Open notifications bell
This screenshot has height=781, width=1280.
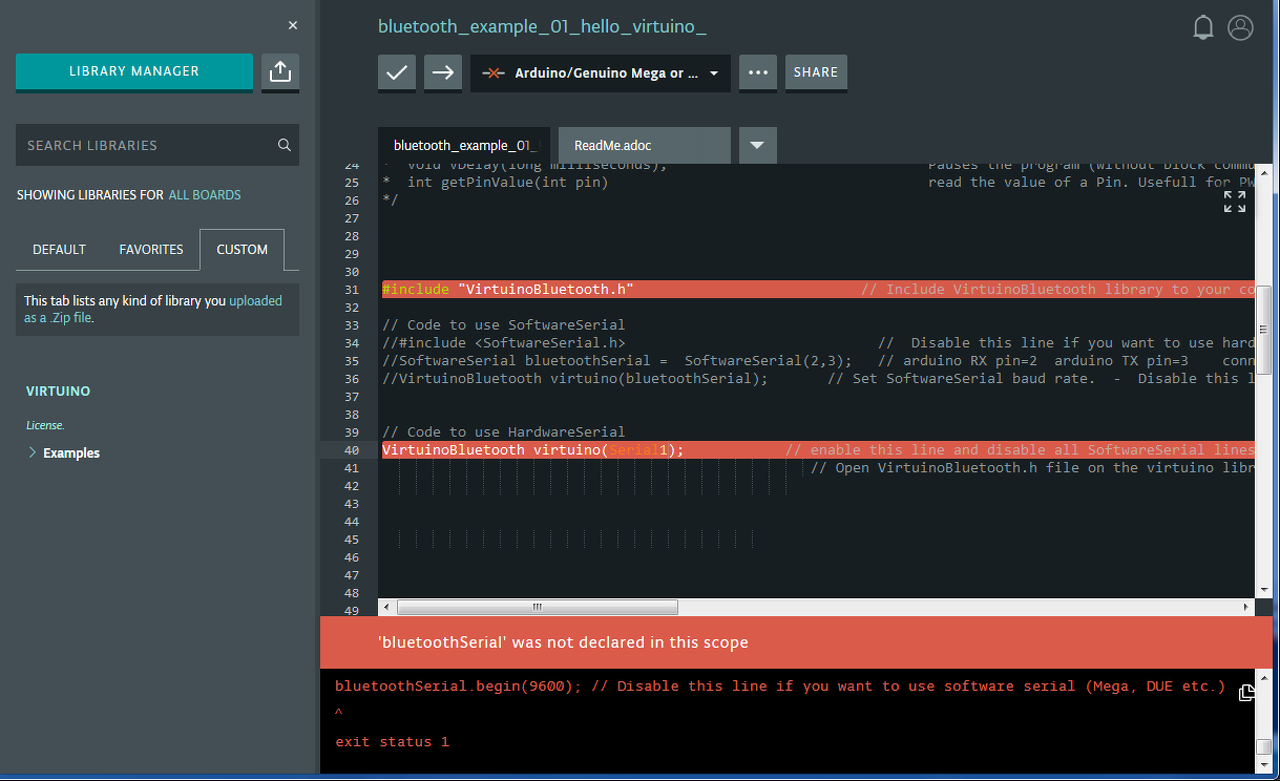[1204, 28]
